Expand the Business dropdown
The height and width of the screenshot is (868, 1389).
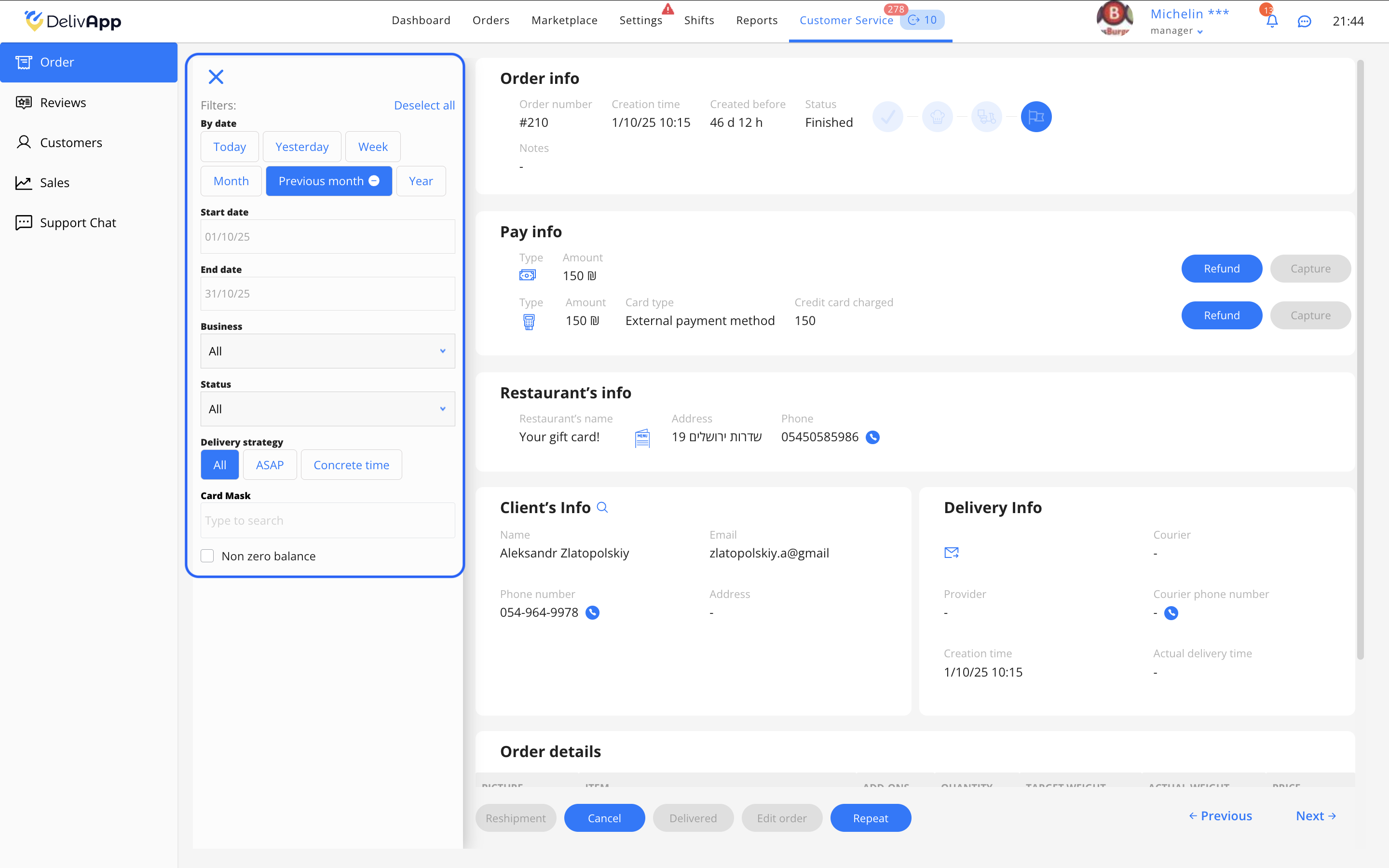click(x=327, y=352)
